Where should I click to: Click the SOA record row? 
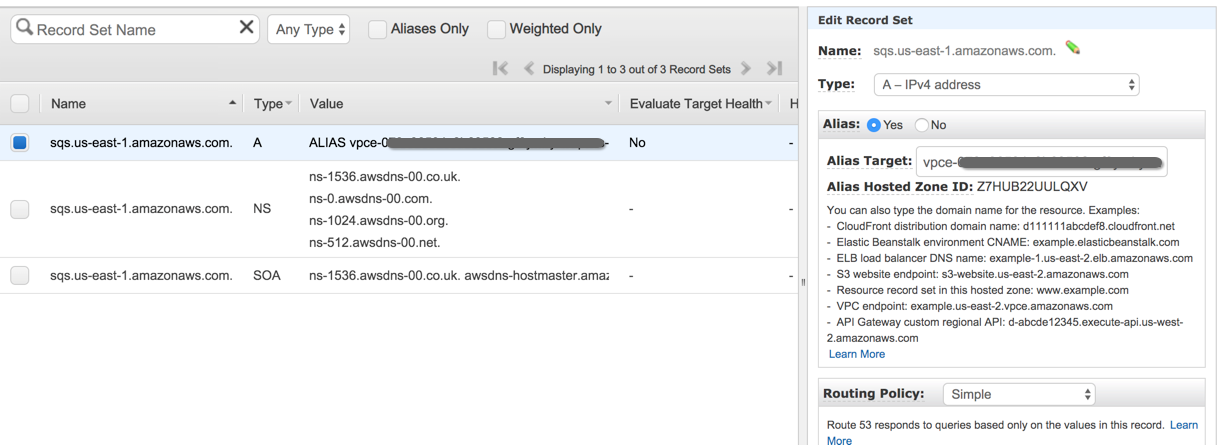point(400,275)
